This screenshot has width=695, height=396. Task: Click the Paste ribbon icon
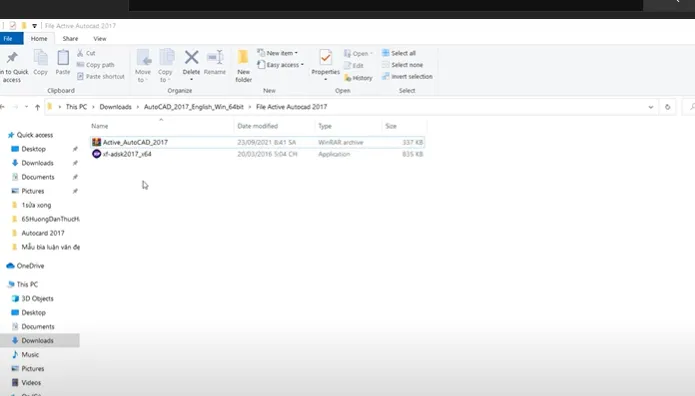(x=63, y=58)
